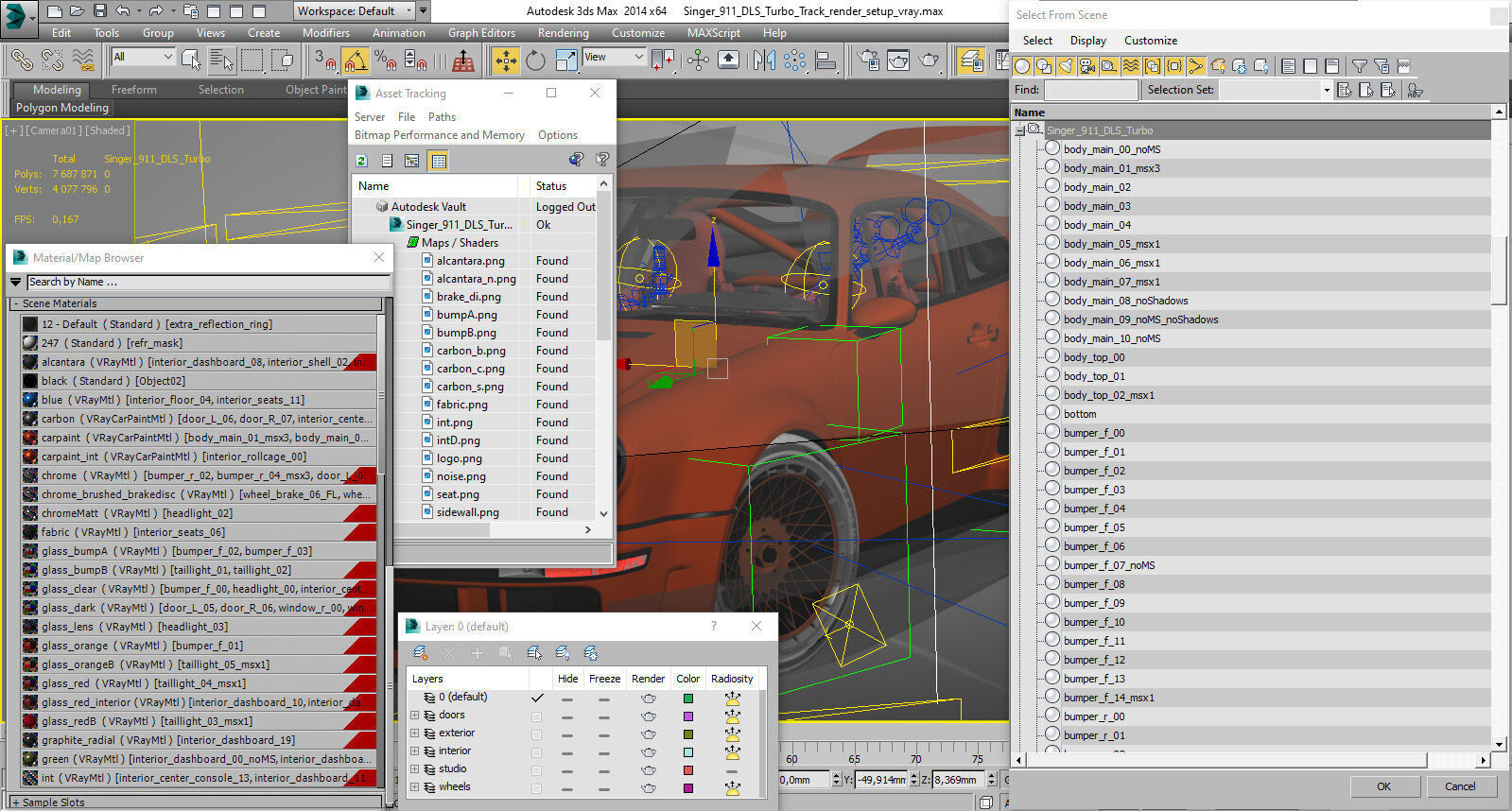Open the Rendering menu
Image resolution: width=1512 pixels, height=811 pixels.
coord(564,32)
